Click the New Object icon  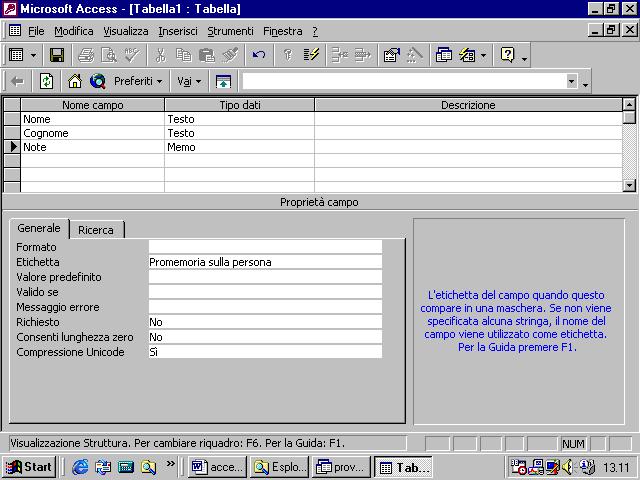point(467,55)
